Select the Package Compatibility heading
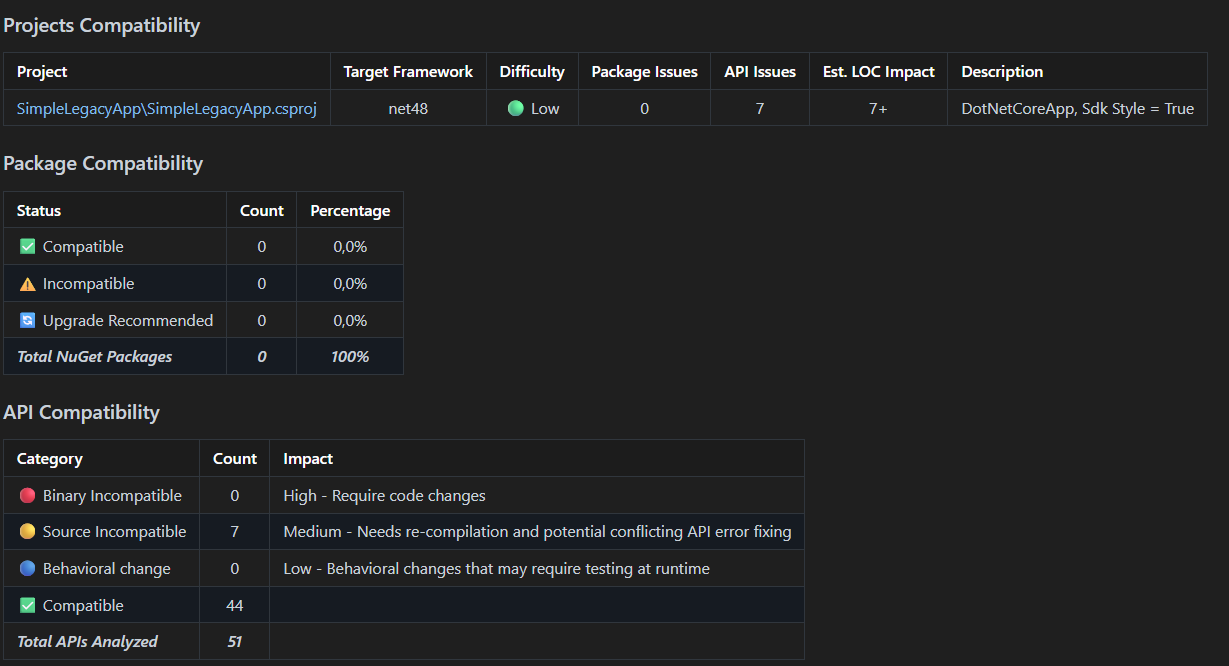The image size is (1229, 666). click(x=103, y=163)
